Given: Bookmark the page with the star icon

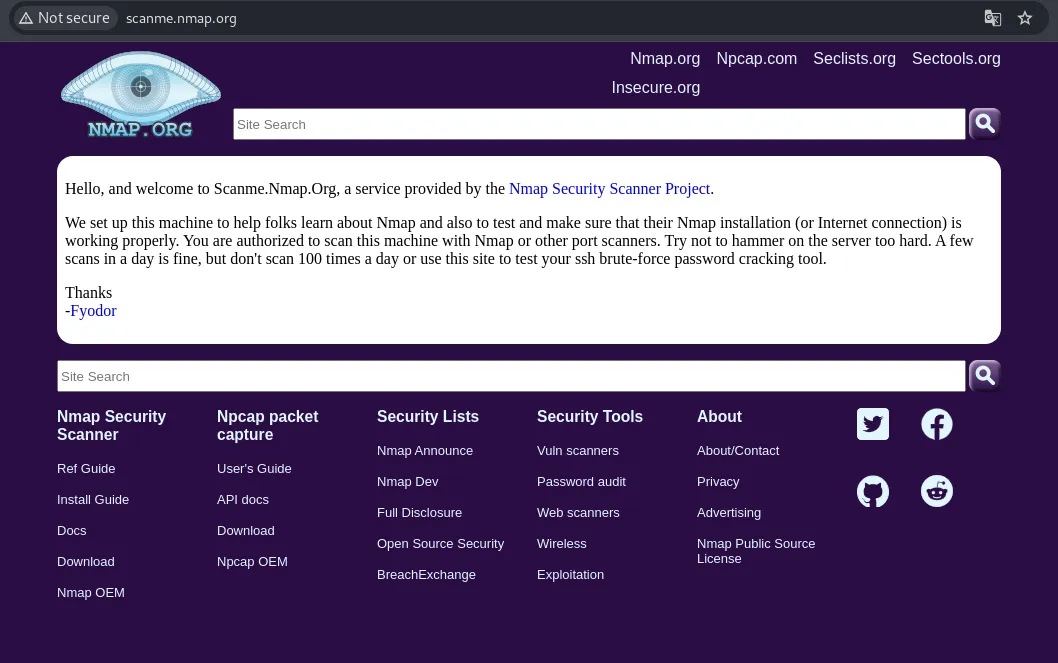Looking at the screenshot, I should (x=1024, y=18).
